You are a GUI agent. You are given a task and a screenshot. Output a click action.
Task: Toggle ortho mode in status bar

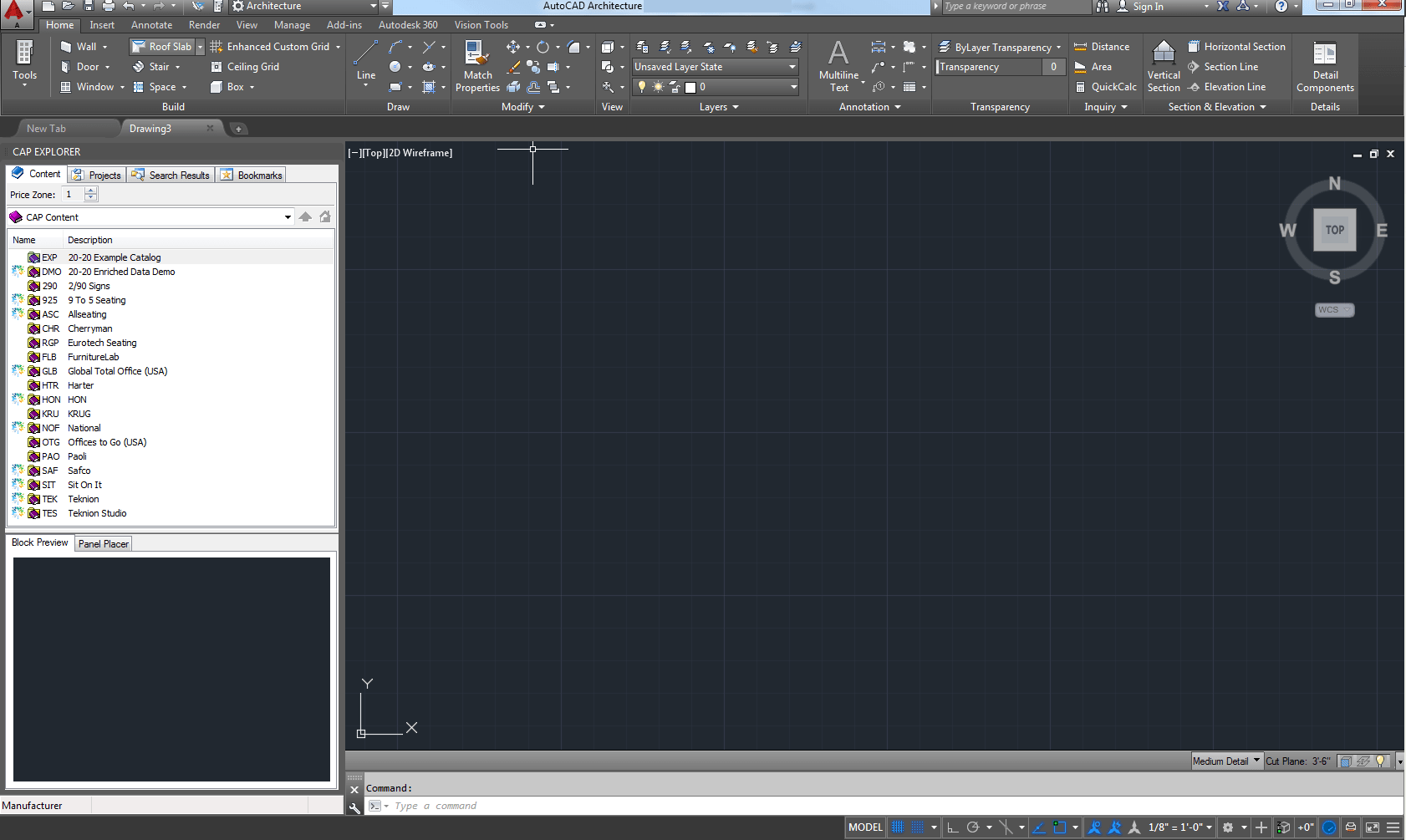[952, 827]
